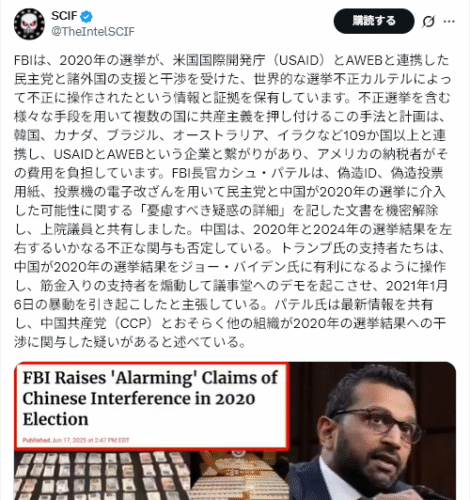View the photo of man wearing glasses
The height and width of the screenshot is (500, 470).
373,431
